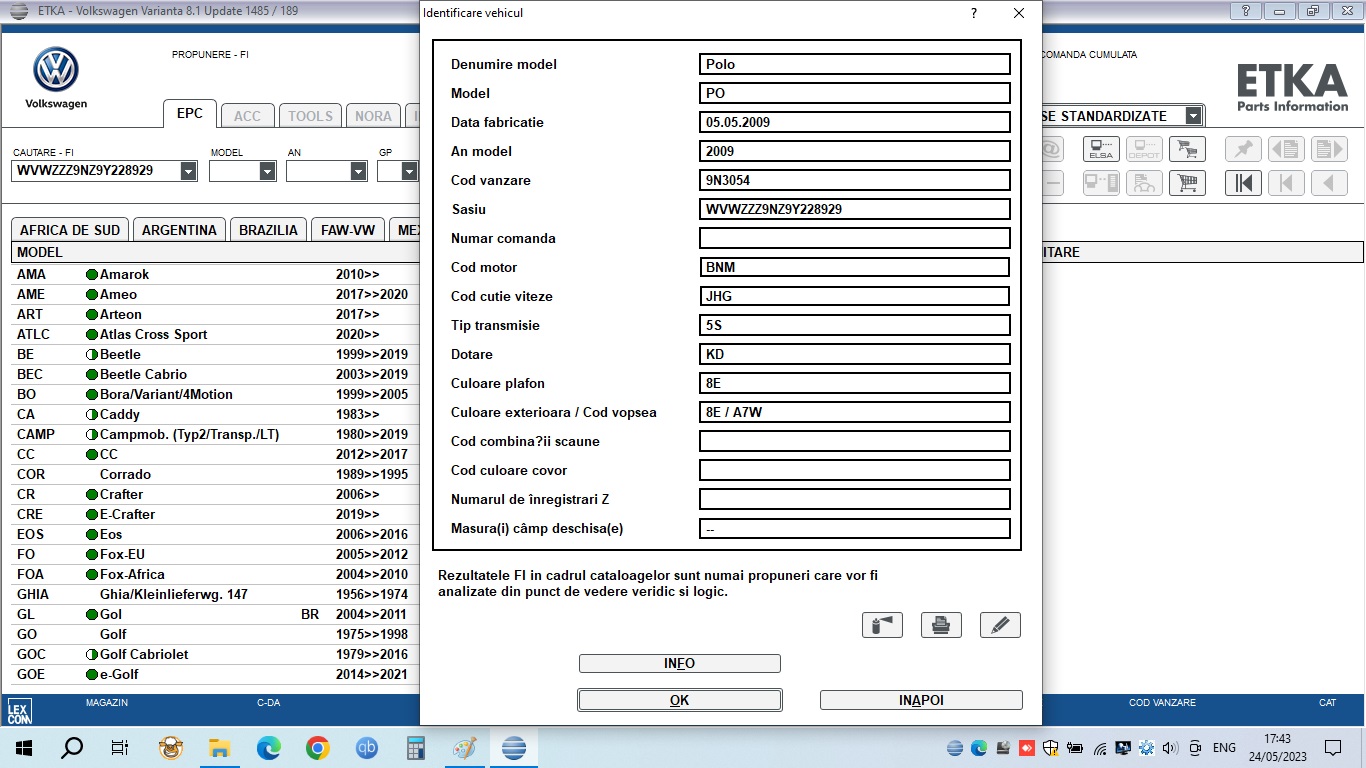Expand the CAUTARE - FI VIN dropdown
Image resolution: width=1366 pixels, height=768 pixels.
188,171
